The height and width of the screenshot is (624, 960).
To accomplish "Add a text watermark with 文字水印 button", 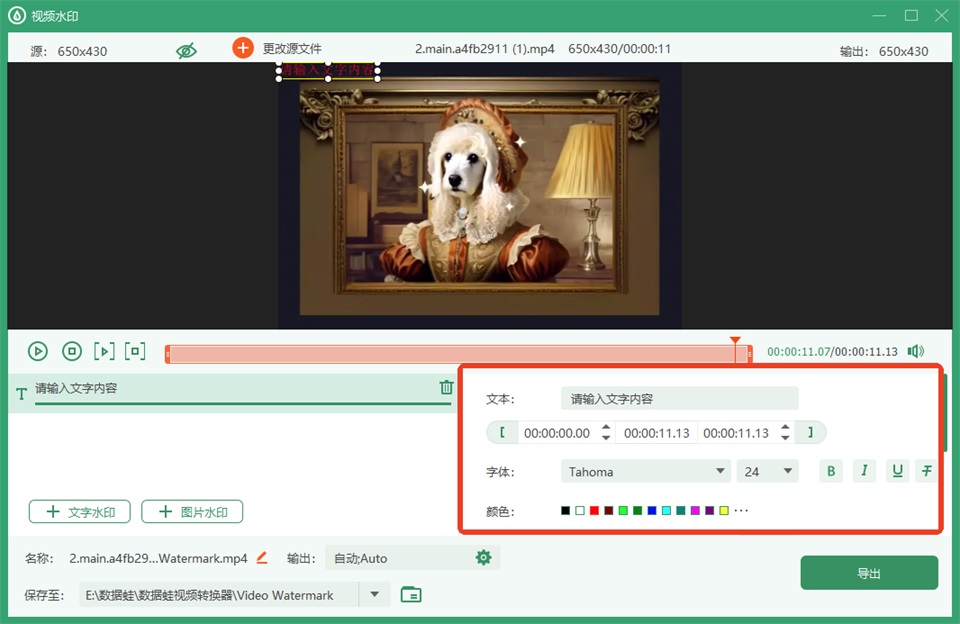I will click(x=80, y=512).
